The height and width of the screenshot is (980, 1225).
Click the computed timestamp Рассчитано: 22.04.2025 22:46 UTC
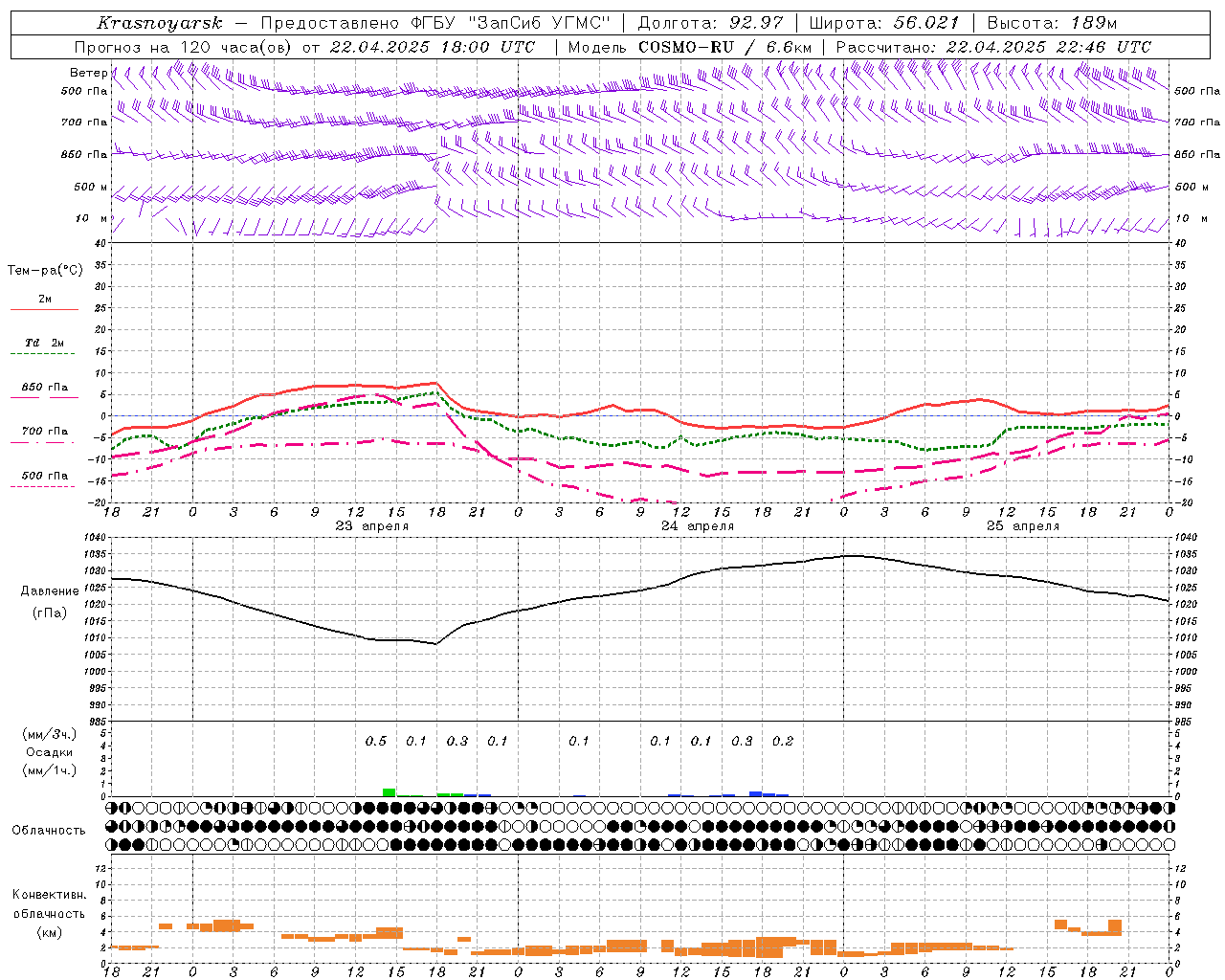pos(993,47)
